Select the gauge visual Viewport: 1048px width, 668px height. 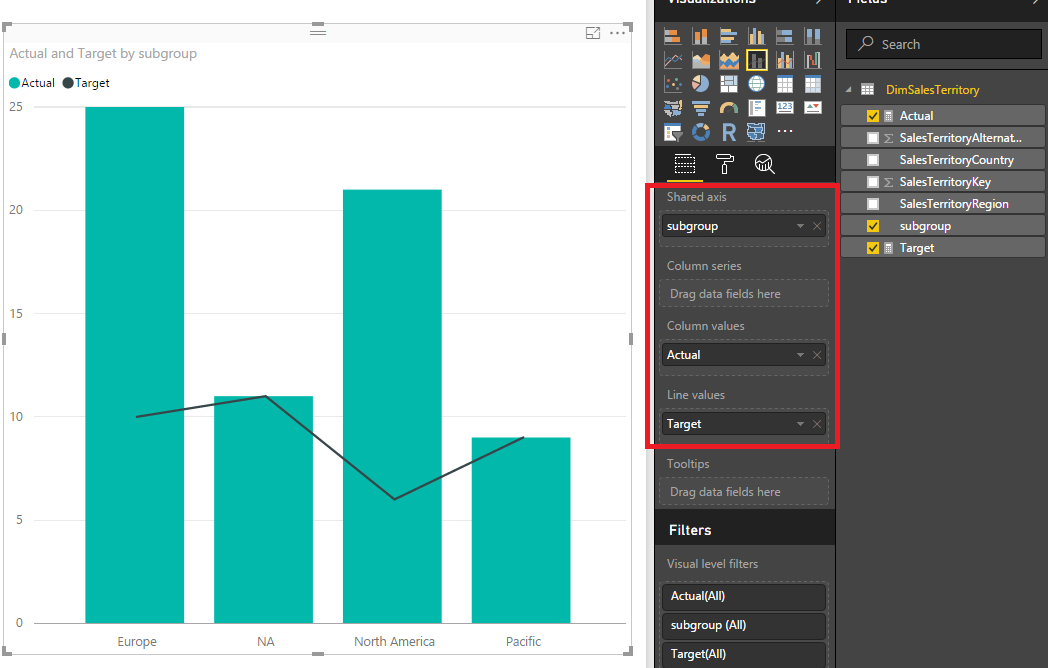click(x=729, y=108)
